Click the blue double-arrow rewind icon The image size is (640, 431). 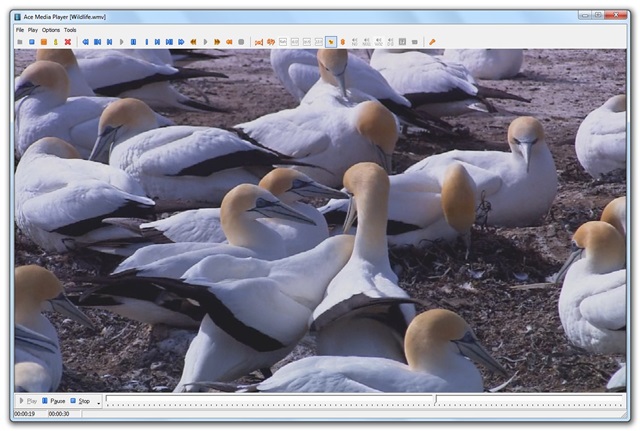click(86, 42)
